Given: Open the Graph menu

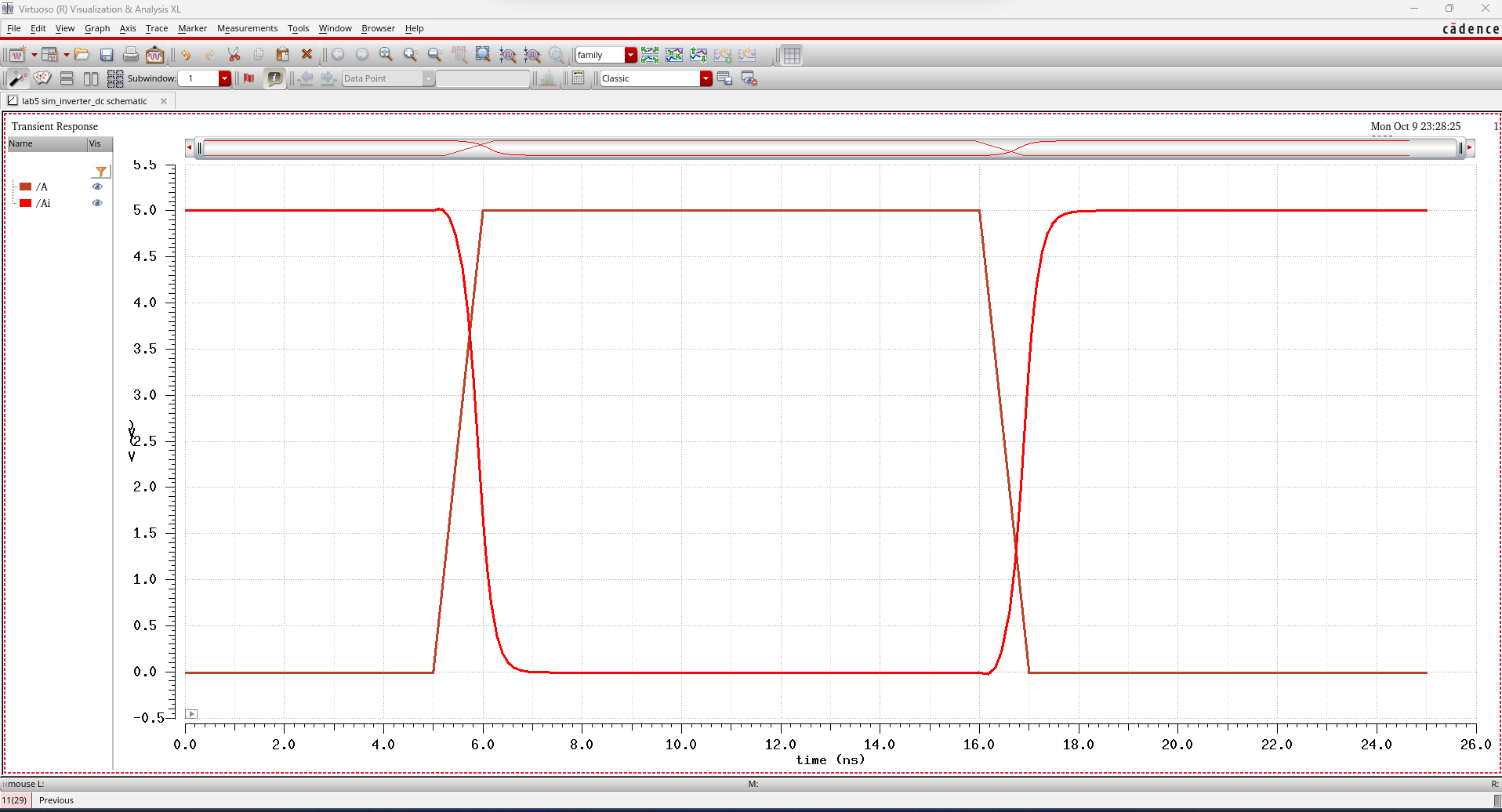Looking at the screenshot, I should tap(97, 28).
